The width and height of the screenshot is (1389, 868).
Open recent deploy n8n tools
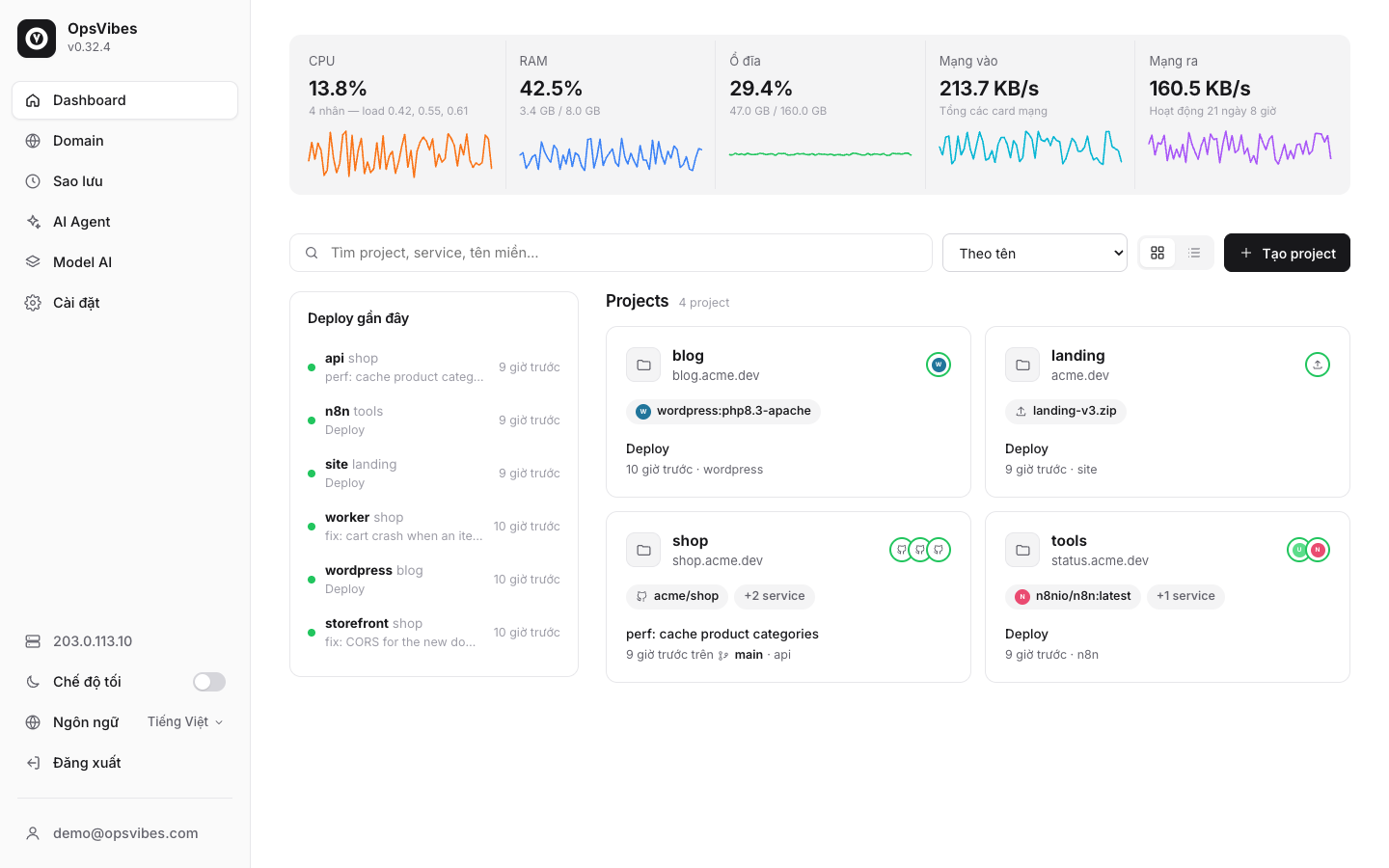[434, 420]
